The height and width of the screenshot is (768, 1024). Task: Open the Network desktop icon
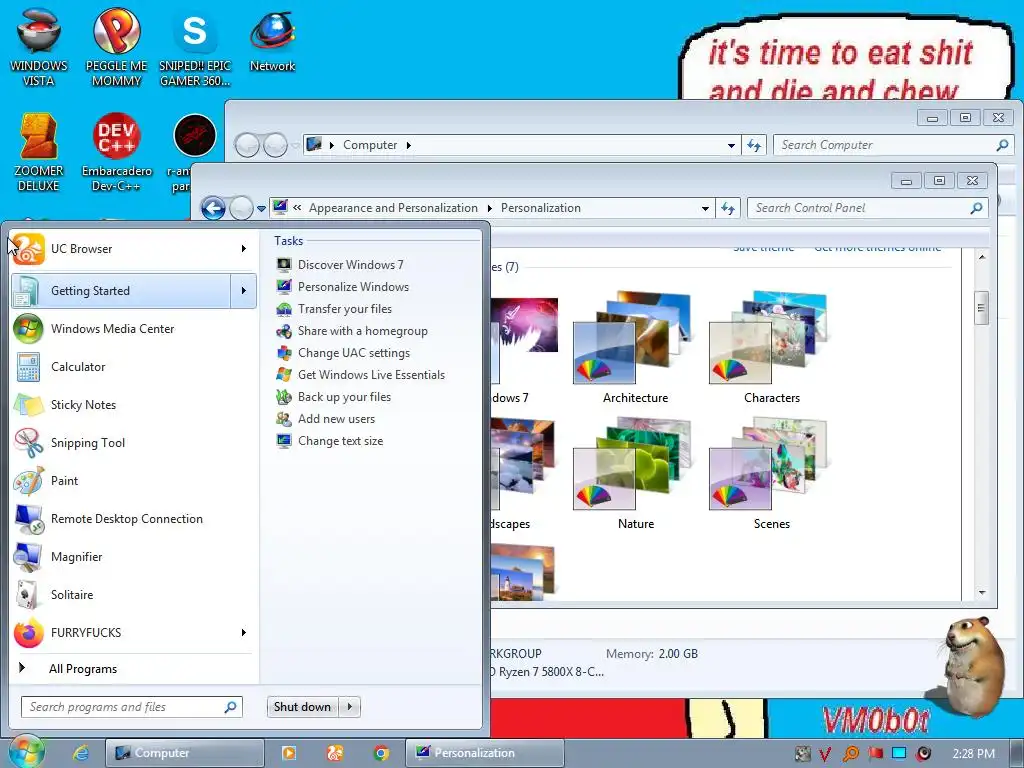coord(272,40)
